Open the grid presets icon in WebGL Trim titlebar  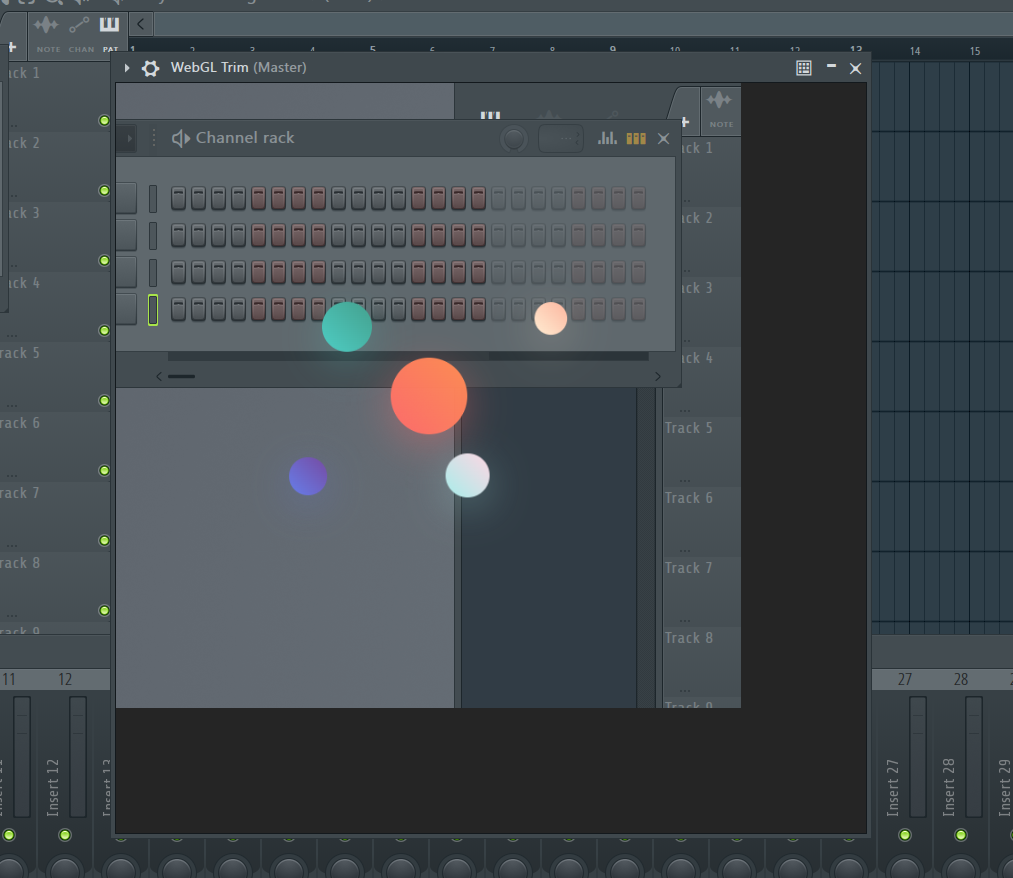(804, 68)
